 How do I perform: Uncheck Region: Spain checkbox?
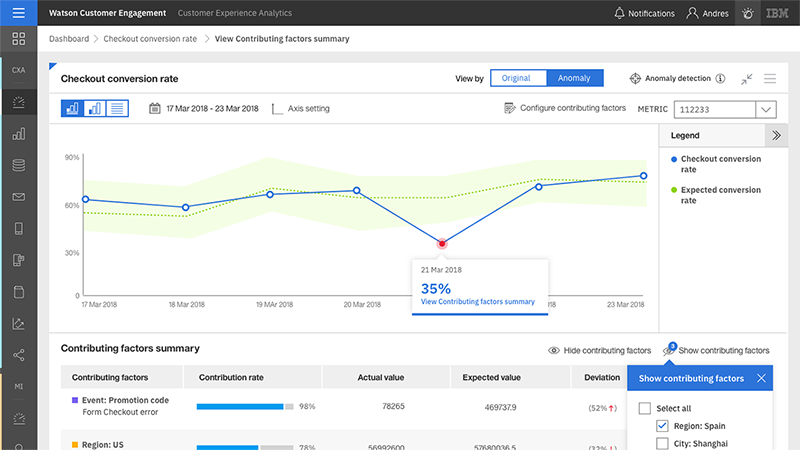coord(662,426)
